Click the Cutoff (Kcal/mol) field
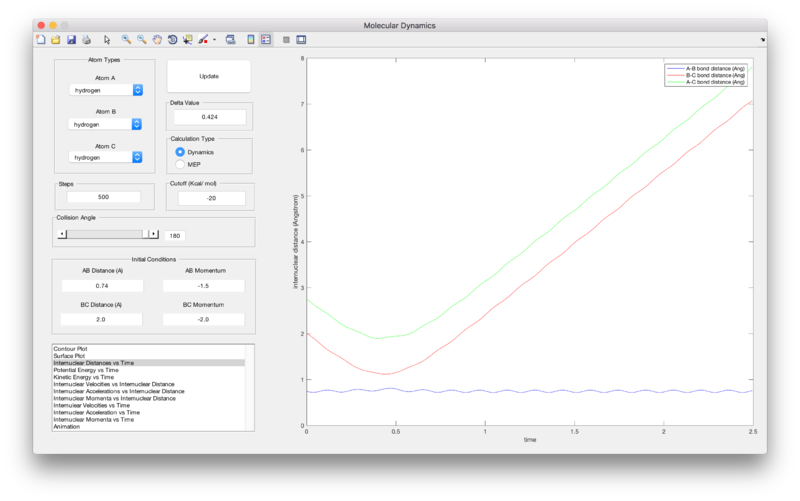 (211, 198)
